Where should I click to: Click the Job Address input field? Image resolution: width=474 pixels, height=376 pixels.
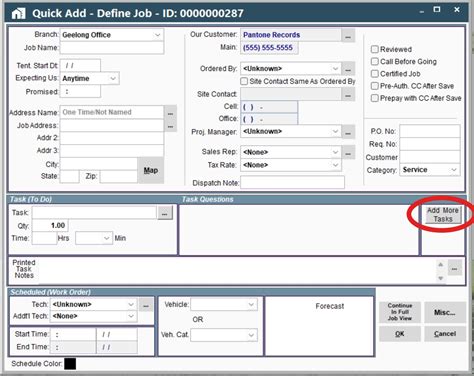[x=112, y=126]
